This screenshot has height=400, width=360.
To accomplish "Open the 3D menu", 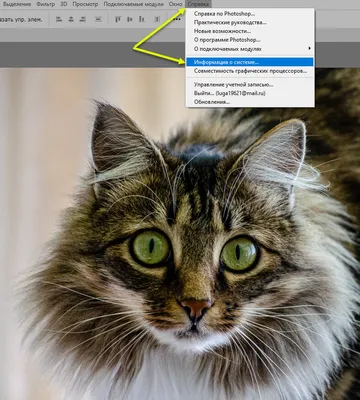I will click(64, 4).
